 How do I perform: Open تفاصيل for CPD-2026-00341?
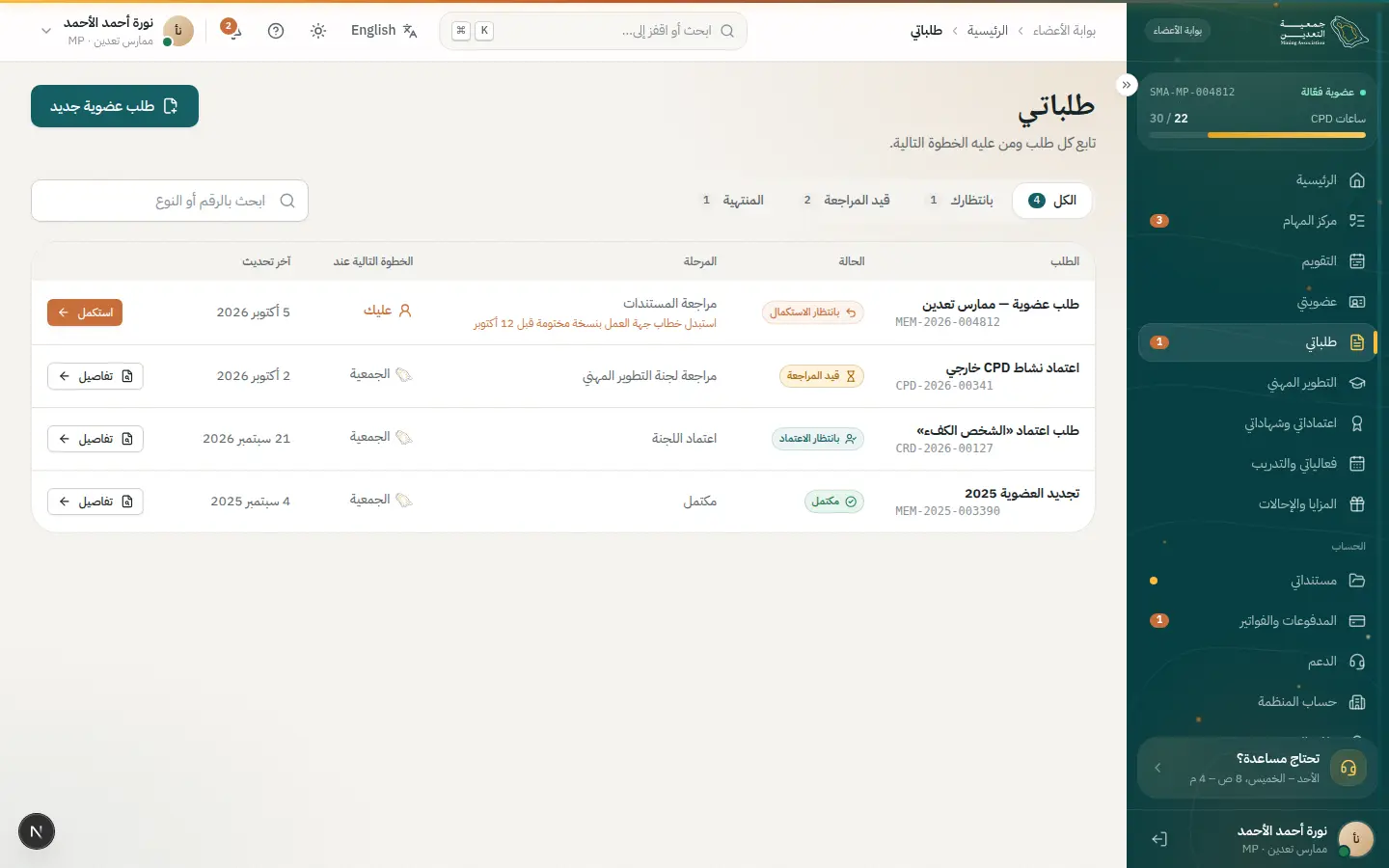[95, 376]
